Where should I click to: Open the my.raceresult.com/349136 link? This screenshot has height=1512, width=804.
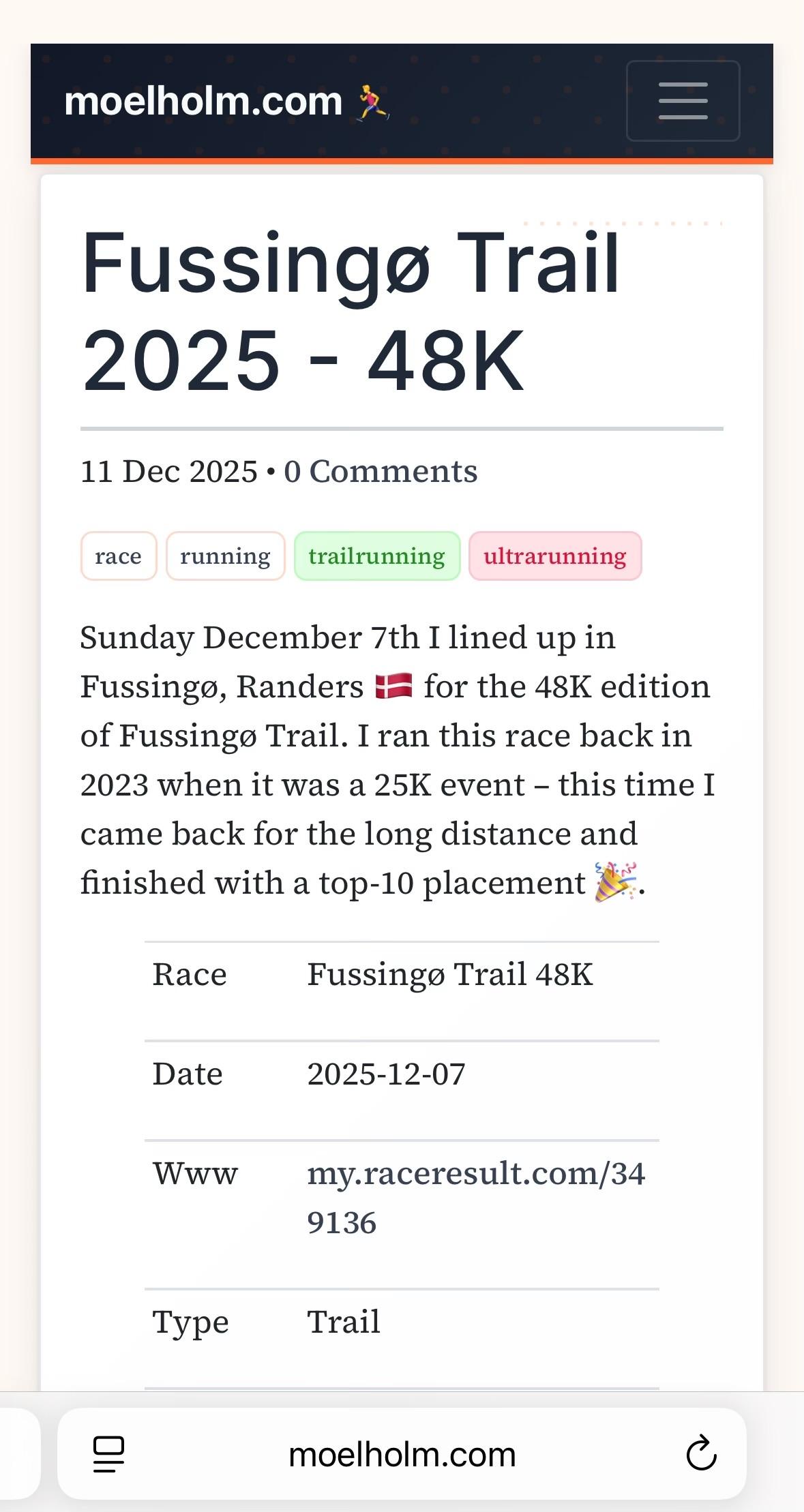coord(475,1198)
